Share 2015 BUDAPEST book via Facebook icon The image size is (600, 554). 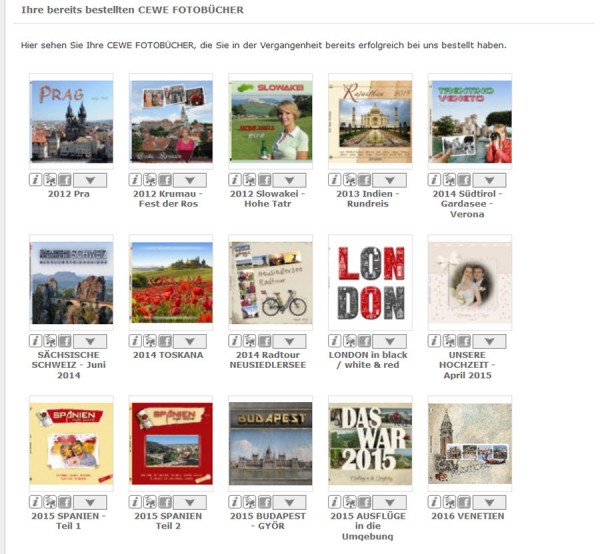(264, 502)
